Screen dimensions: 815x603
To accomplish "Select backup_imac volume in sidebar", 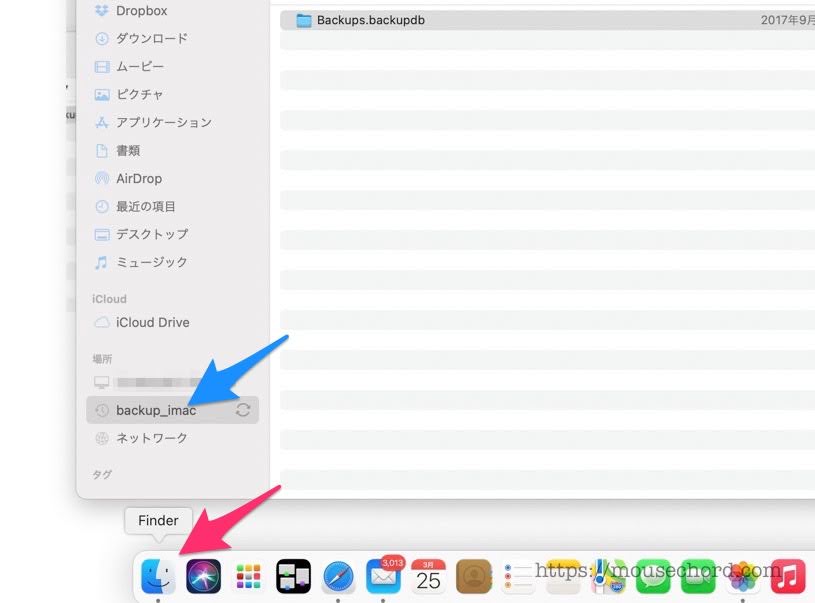I will tap(173, 410).
